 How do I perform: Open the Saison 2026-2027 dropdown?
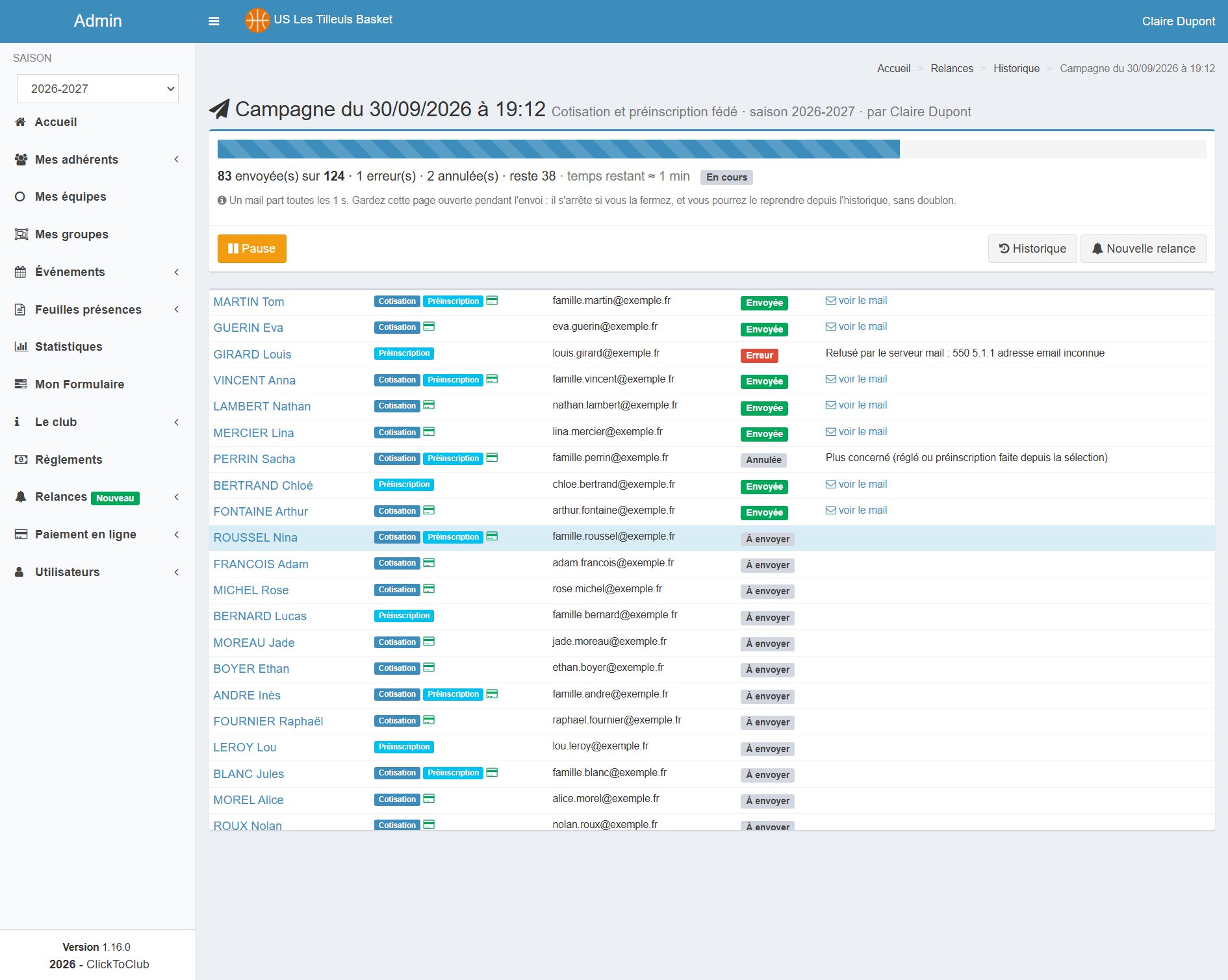[97, 89]
